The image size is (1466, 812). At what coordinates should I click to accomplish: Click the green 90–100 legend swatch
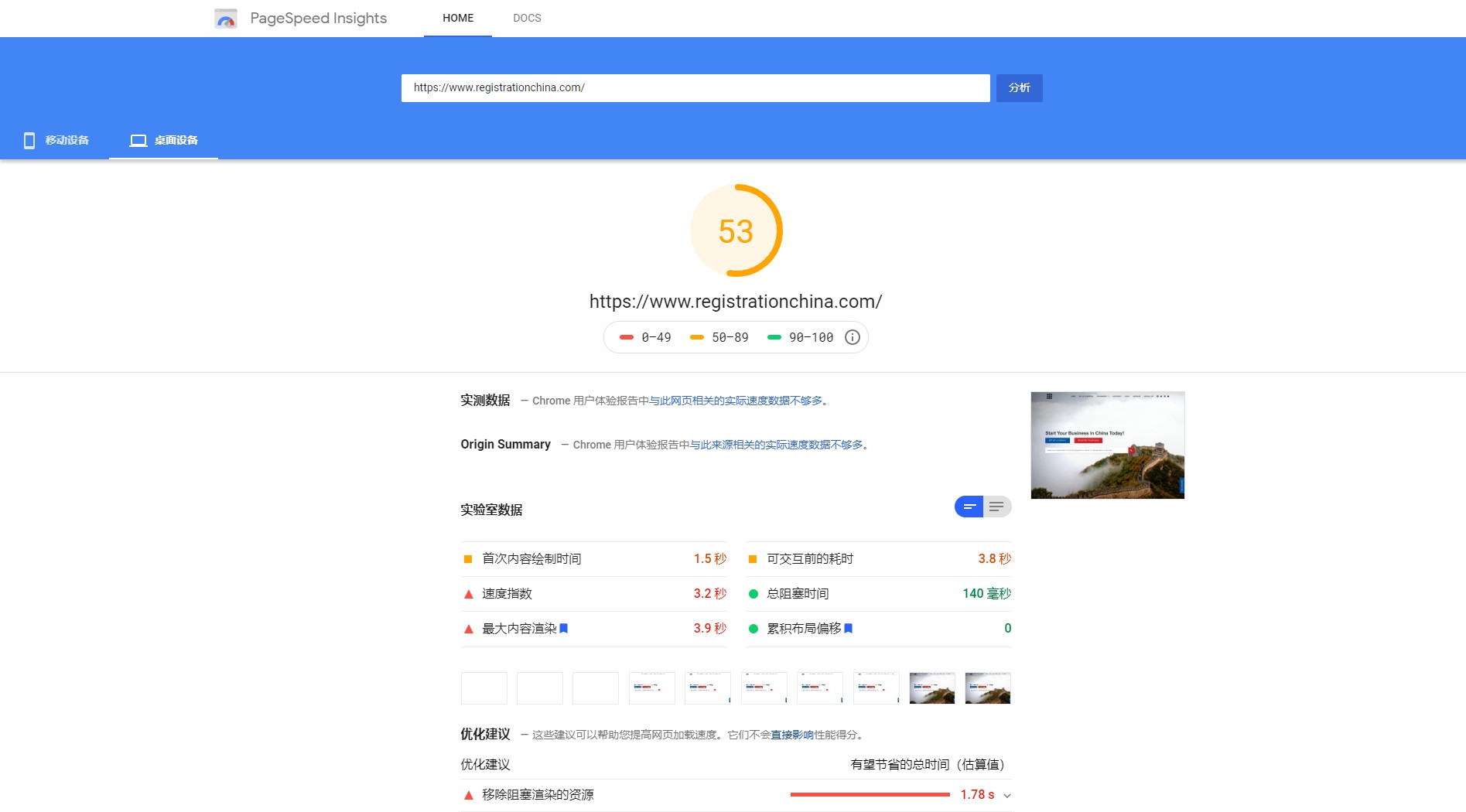pos(774,337)
